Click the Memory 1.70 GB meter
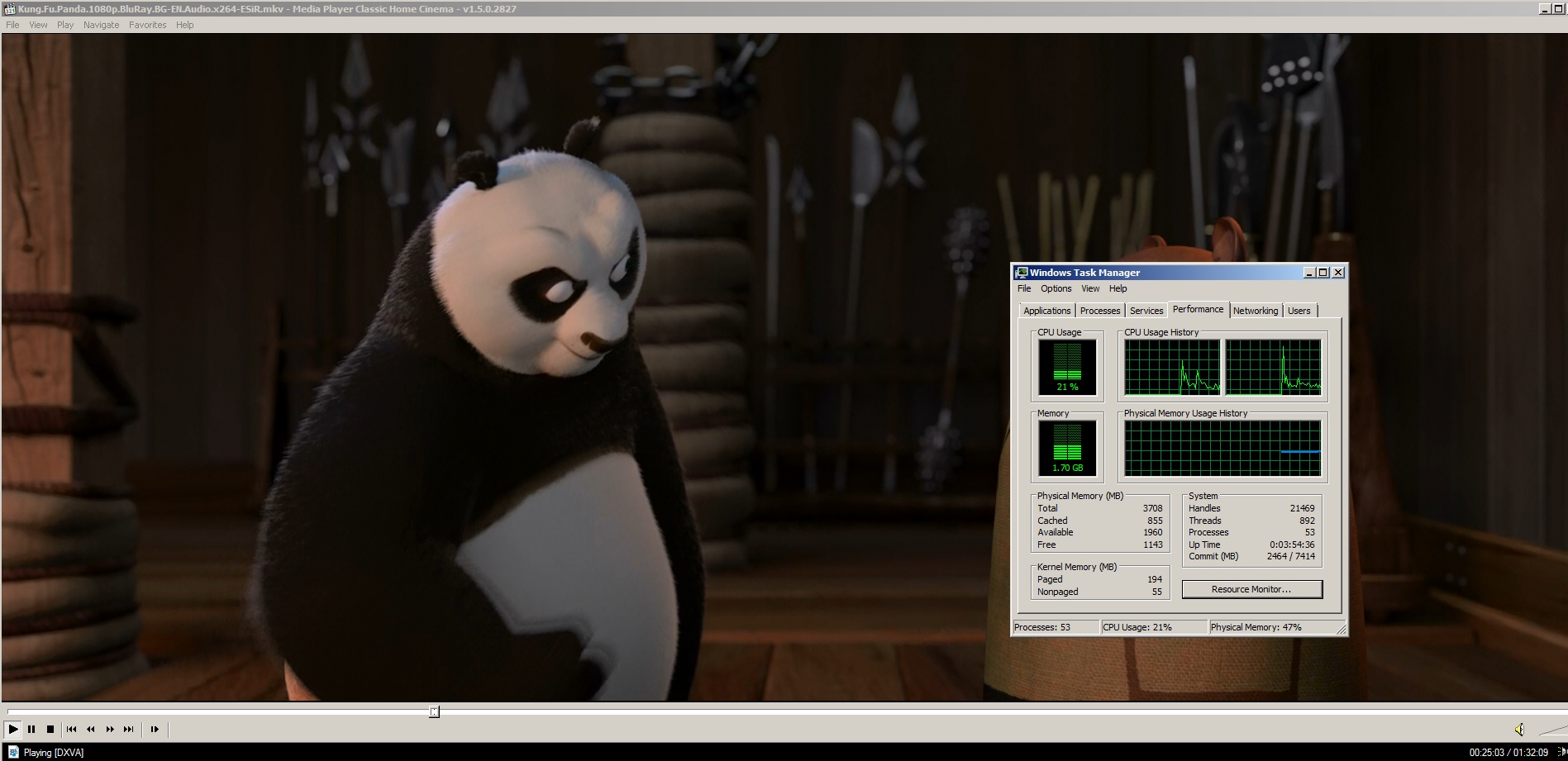The width and height of the screenshot is (1568, 761). [1067, 449]
